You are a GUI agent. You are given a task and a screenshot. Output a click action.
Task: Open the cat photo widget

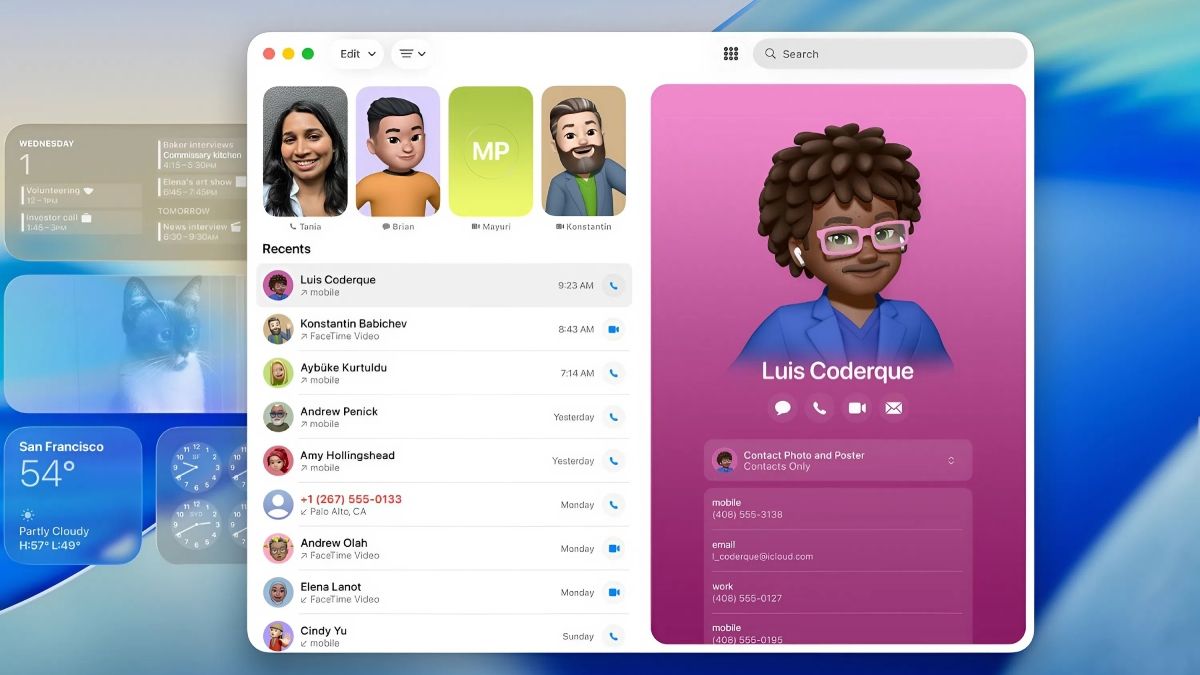(126, 344)
